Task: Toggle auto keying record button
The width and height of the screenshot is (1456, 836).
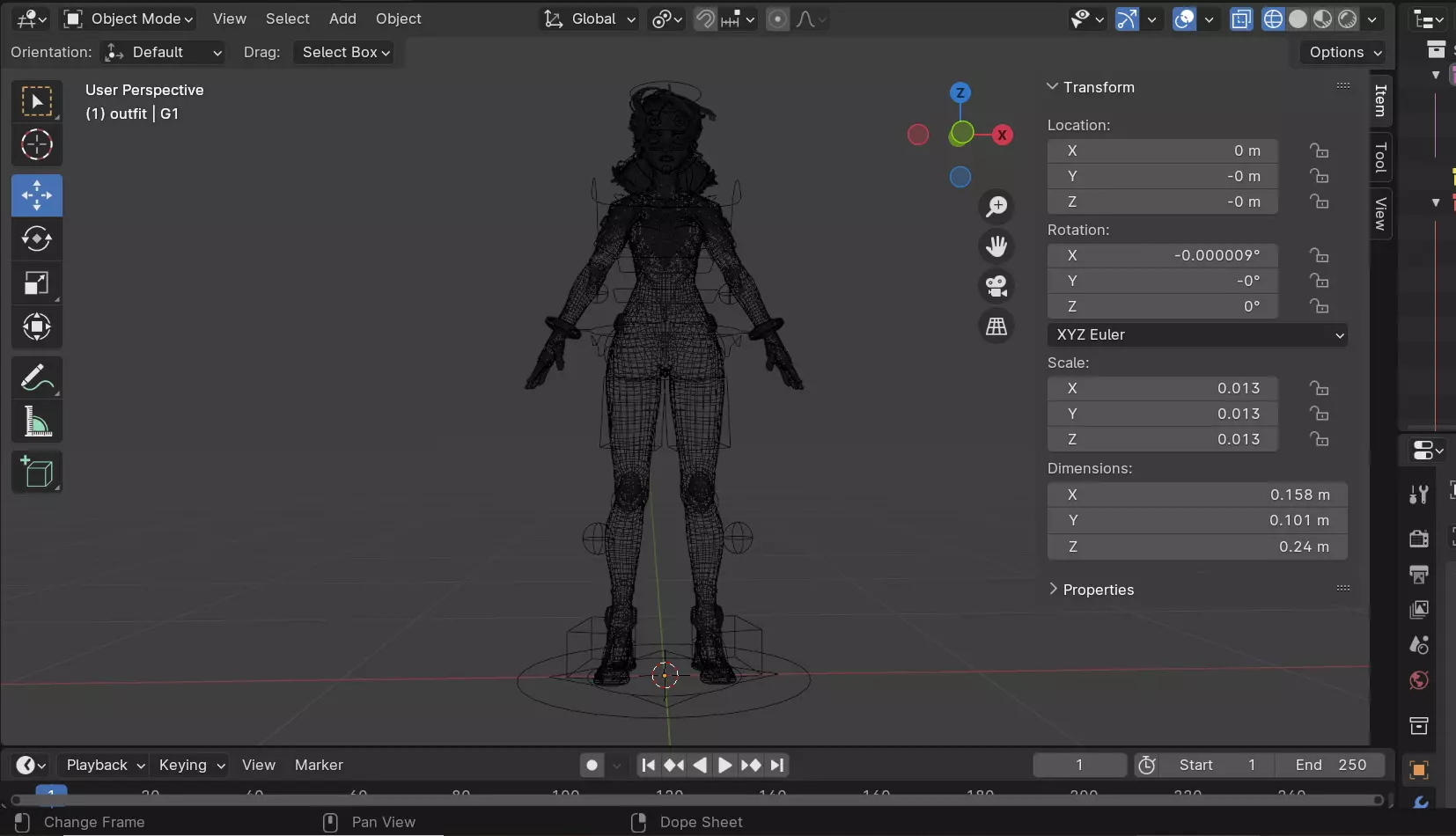Action: click(x=592, y=765)
